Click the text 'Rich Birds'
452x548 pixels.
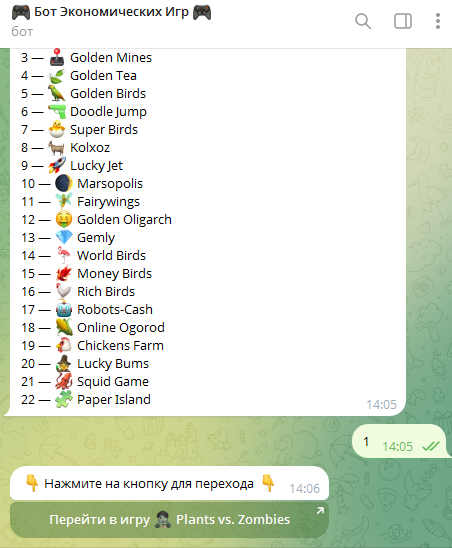point(106,292)
